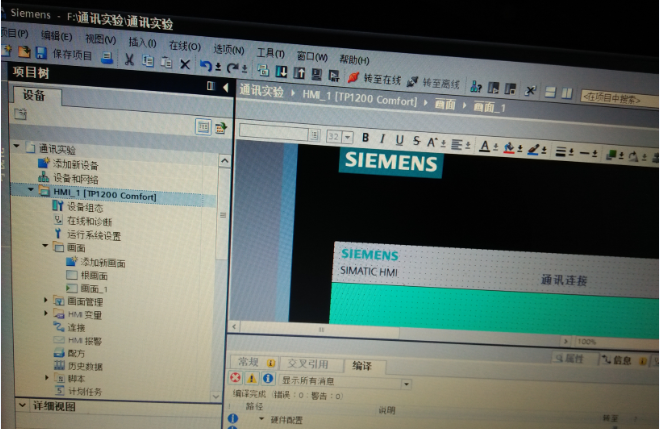Click the Undo arrow icon
This screenshot has height=429, width=660.
[x=205, y=66]
